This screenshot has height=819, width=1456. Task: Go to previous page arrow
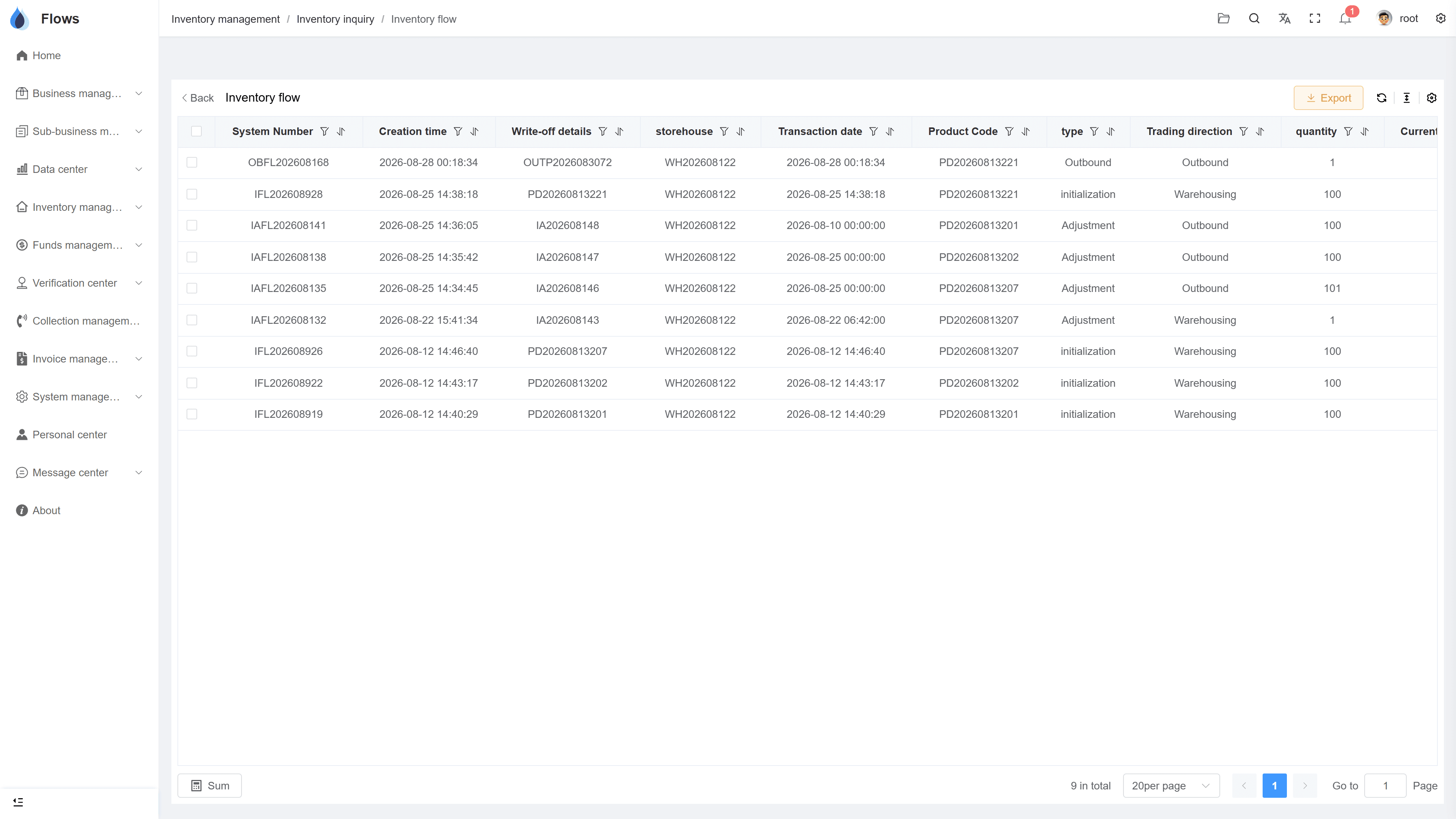click(x=1244, y=786)
